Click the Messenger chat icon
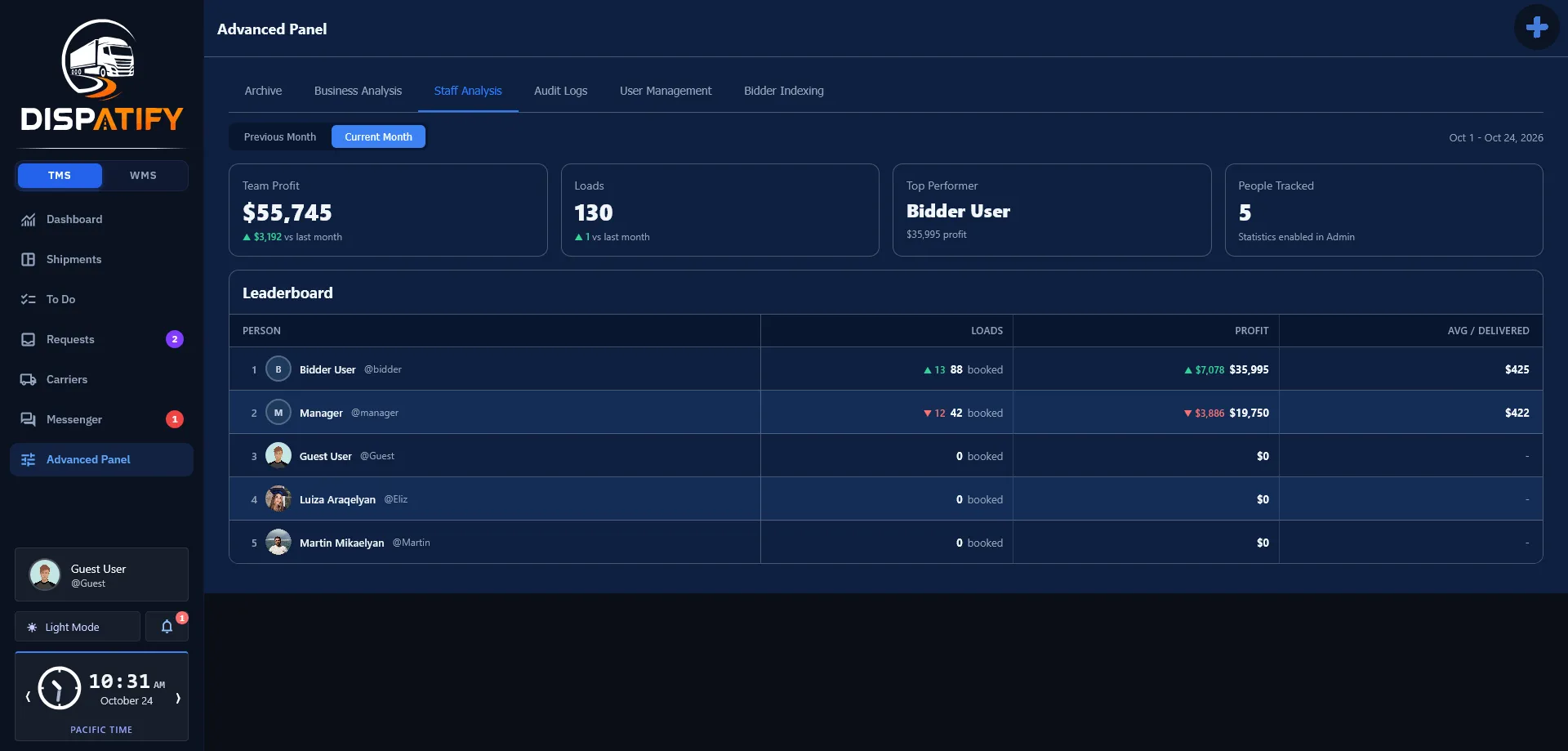Image resolution: width=1568 pixels, height=751 pixels. (x=28, y=420)
